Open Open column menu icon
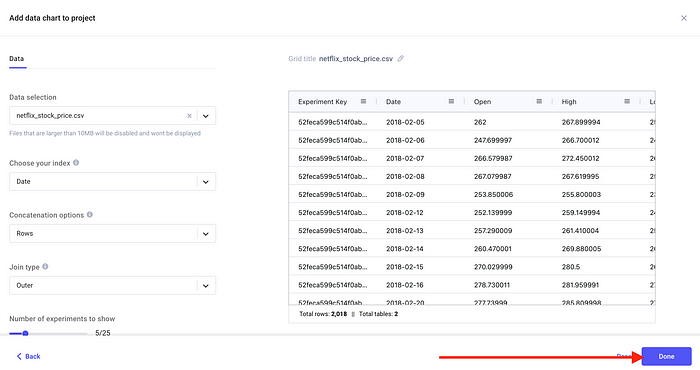Image resolution: width=700 pixels, height=370 pixels. pos(539,101)
